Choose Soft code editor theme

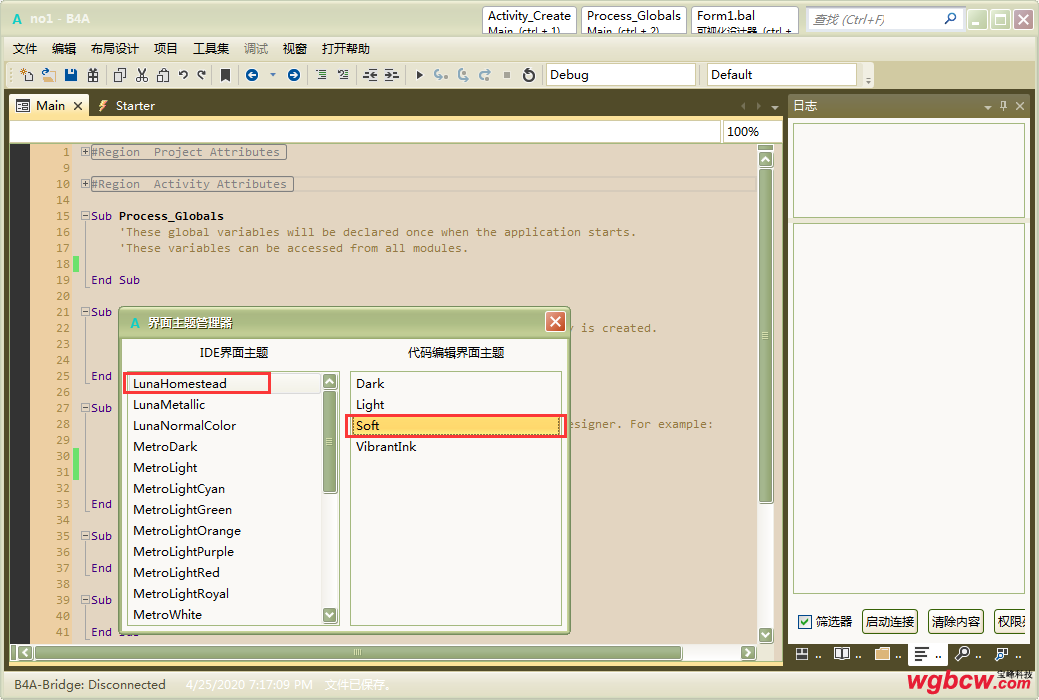[456, 426]
